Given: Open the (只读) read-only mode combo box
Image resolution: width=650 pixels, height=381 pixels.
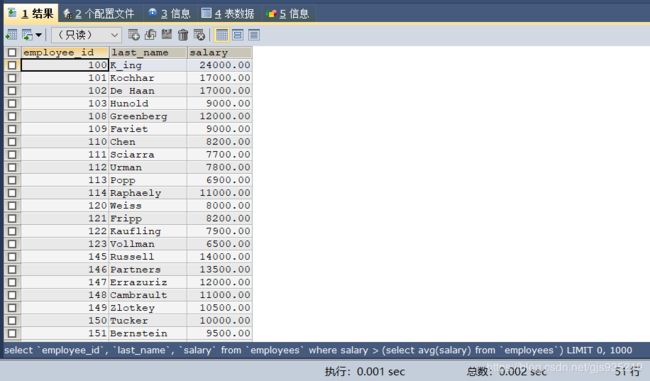Looking at the screenshot, I should point(87,35).
